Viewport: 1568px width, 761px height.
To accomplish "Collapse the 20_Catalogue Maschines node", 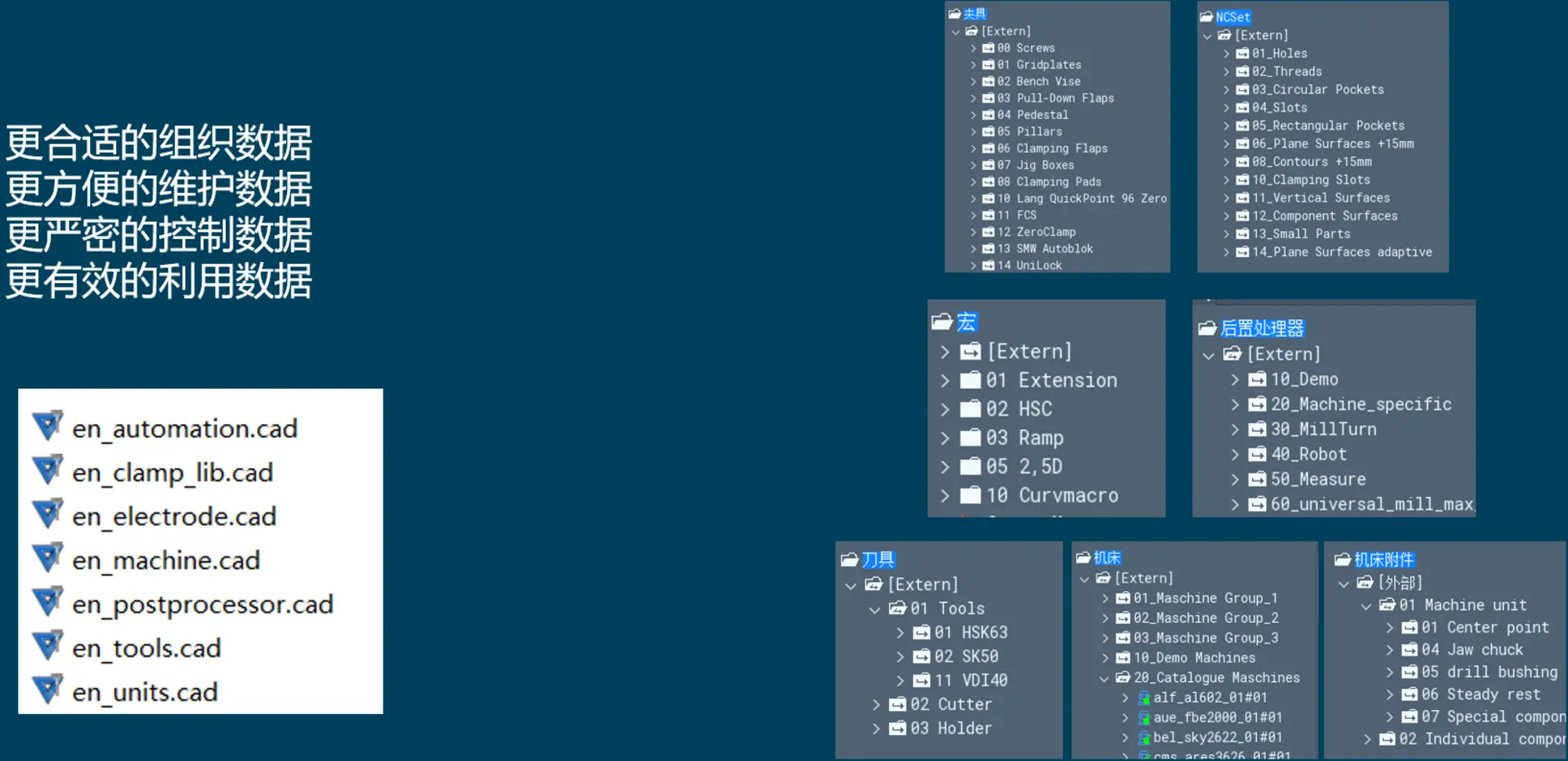I will tap(1105, 678).
